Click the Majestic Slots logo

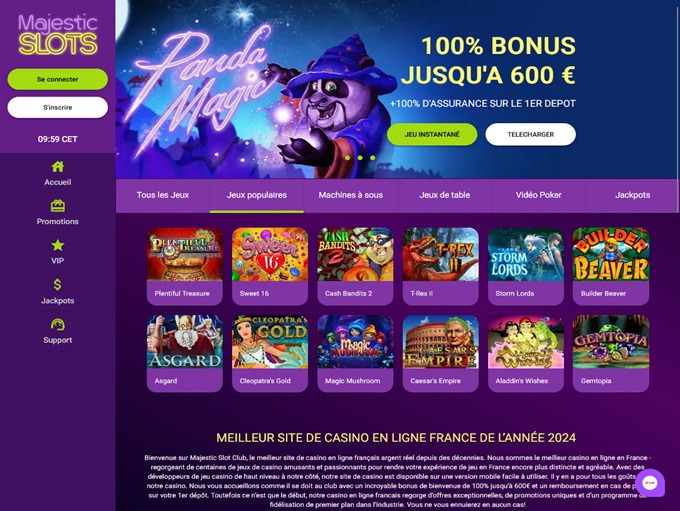[58, 35]
